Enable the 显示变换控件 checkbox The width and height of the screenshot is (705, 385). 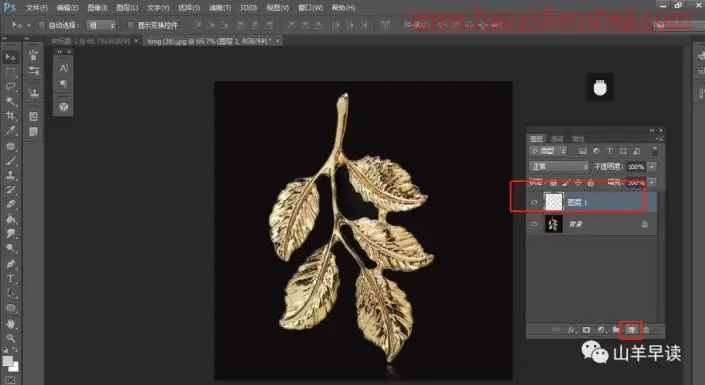(131, 25)
